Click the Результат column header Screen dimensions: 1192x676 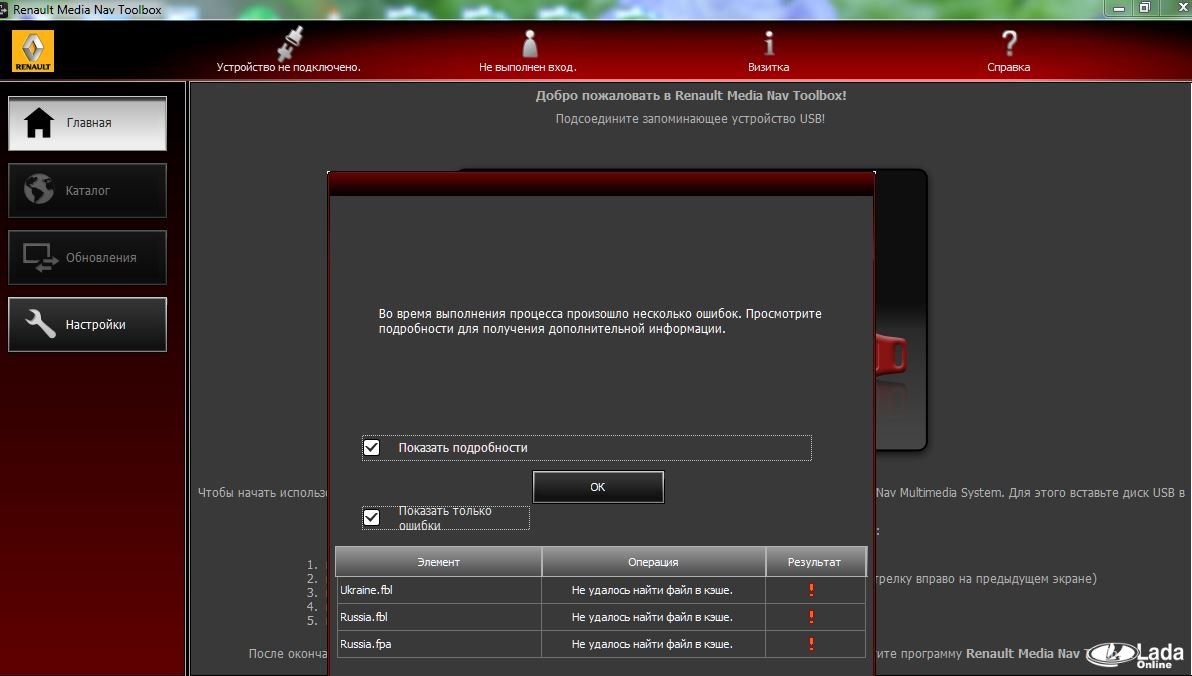pyautogui.click(x=814, y=562)
